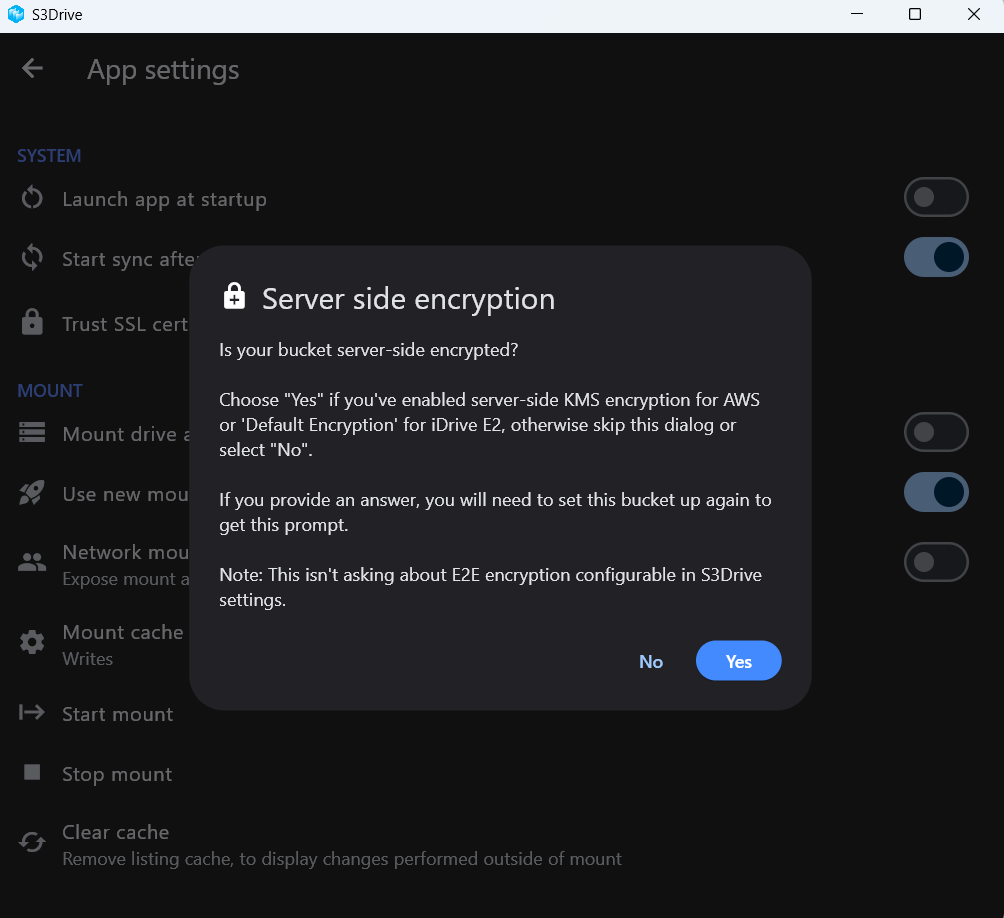Screen dimensions: 1004x918
Task: Toggle Launch app at startup switch
Action: tap(935, 197)
